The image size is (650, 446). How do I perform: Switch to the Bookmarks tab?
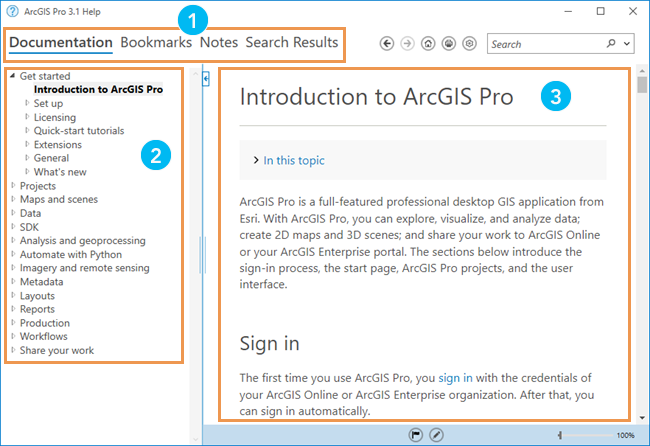156,43
